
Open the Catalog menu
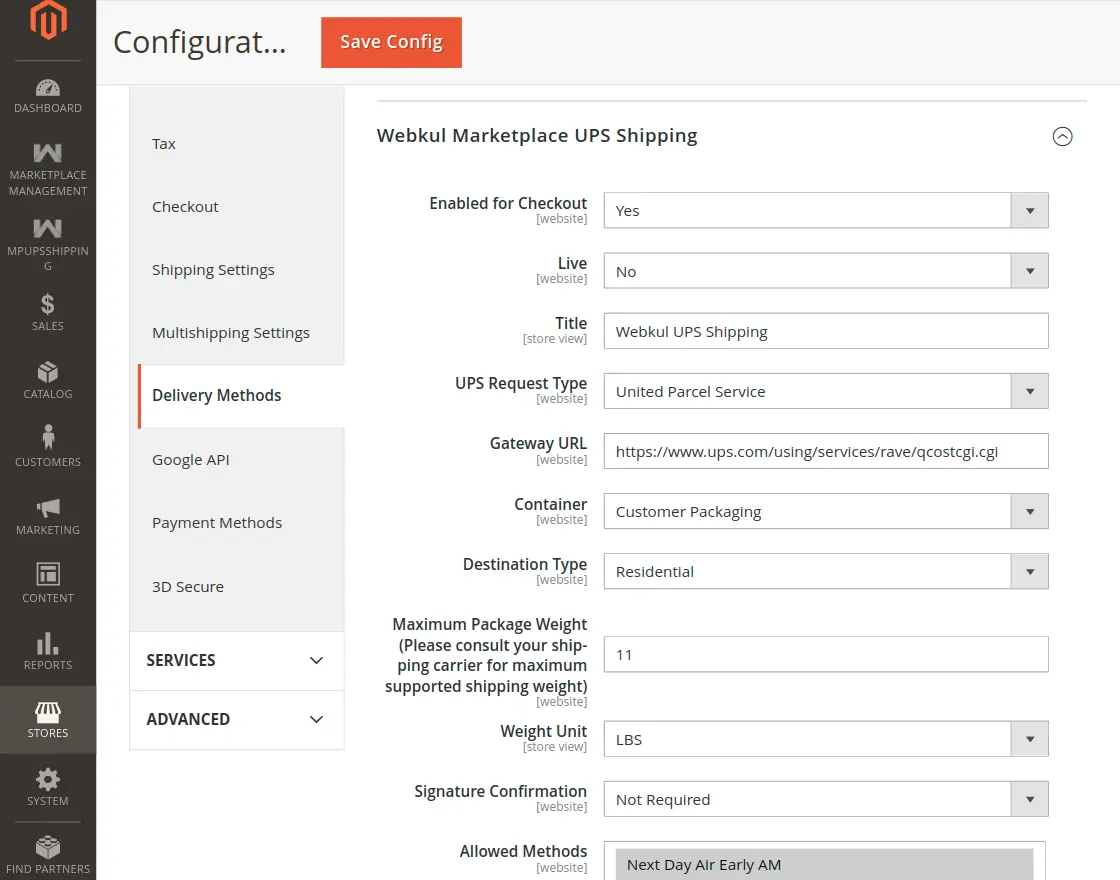tap(47, 378)
